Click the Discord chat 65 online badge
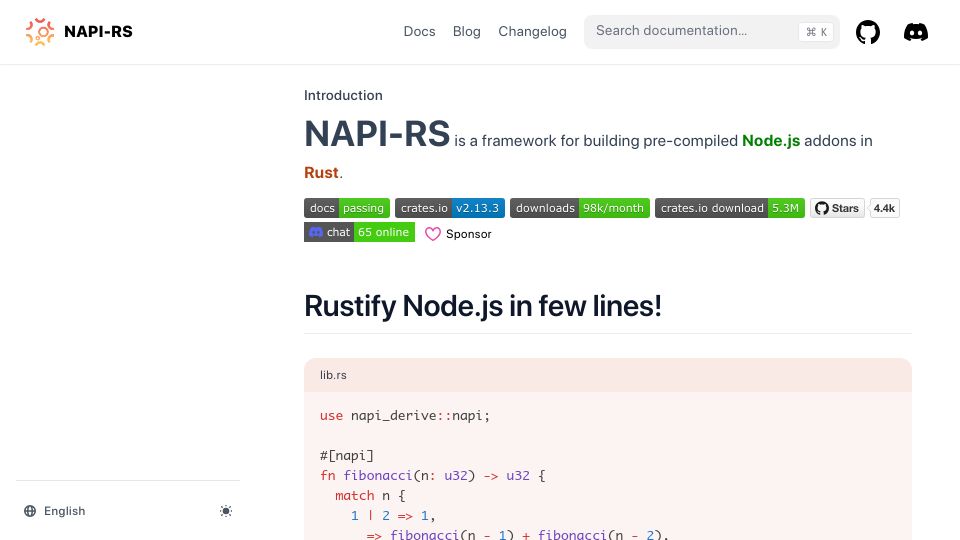This screenshot has width=960, height=540. 359,232
